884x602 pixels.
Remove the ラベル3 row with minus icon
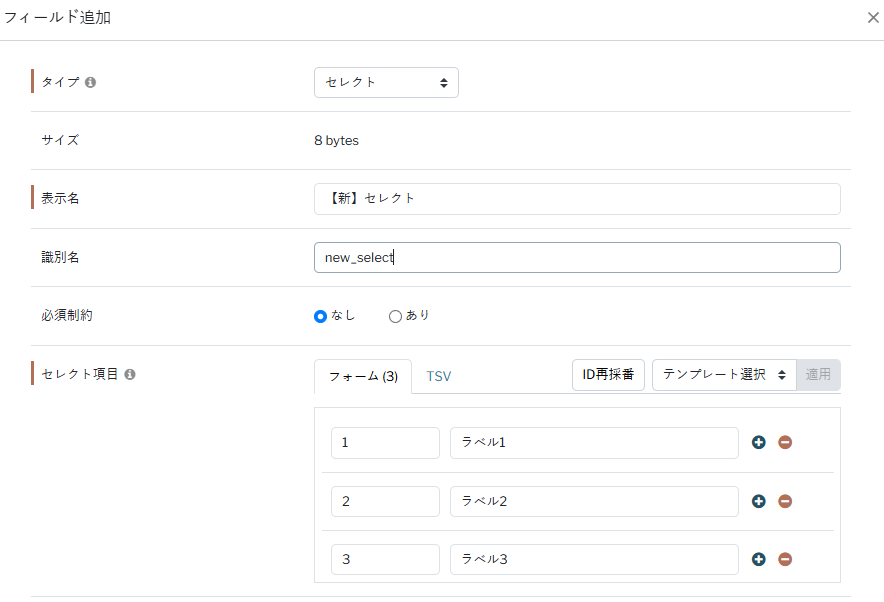click(x=785, y=560)
